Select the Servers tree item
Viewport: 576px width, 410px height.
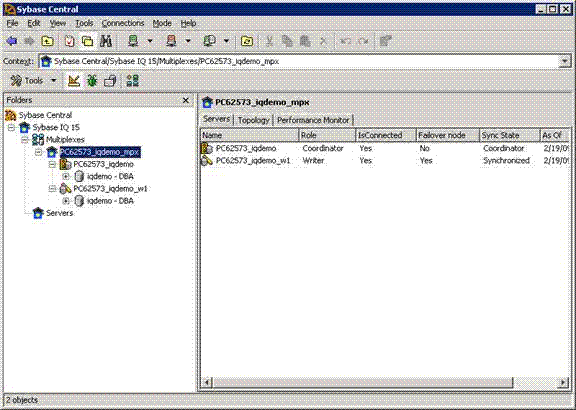(60, 213)
